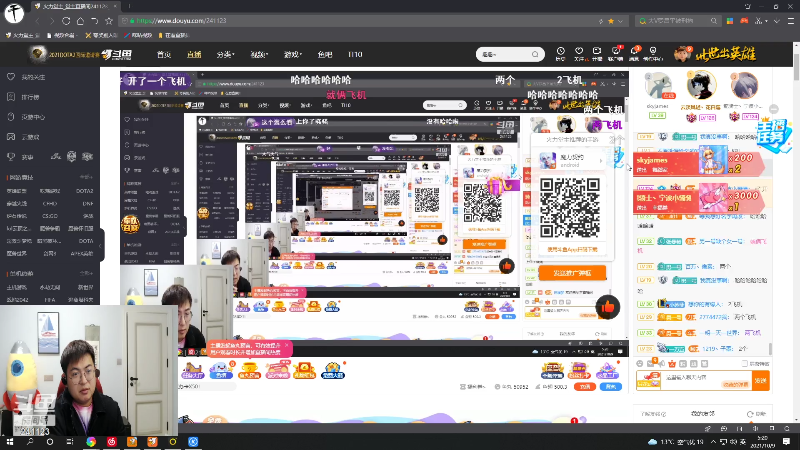
Task: Open the red gamepad extension icon
Action: pos(744,21)
